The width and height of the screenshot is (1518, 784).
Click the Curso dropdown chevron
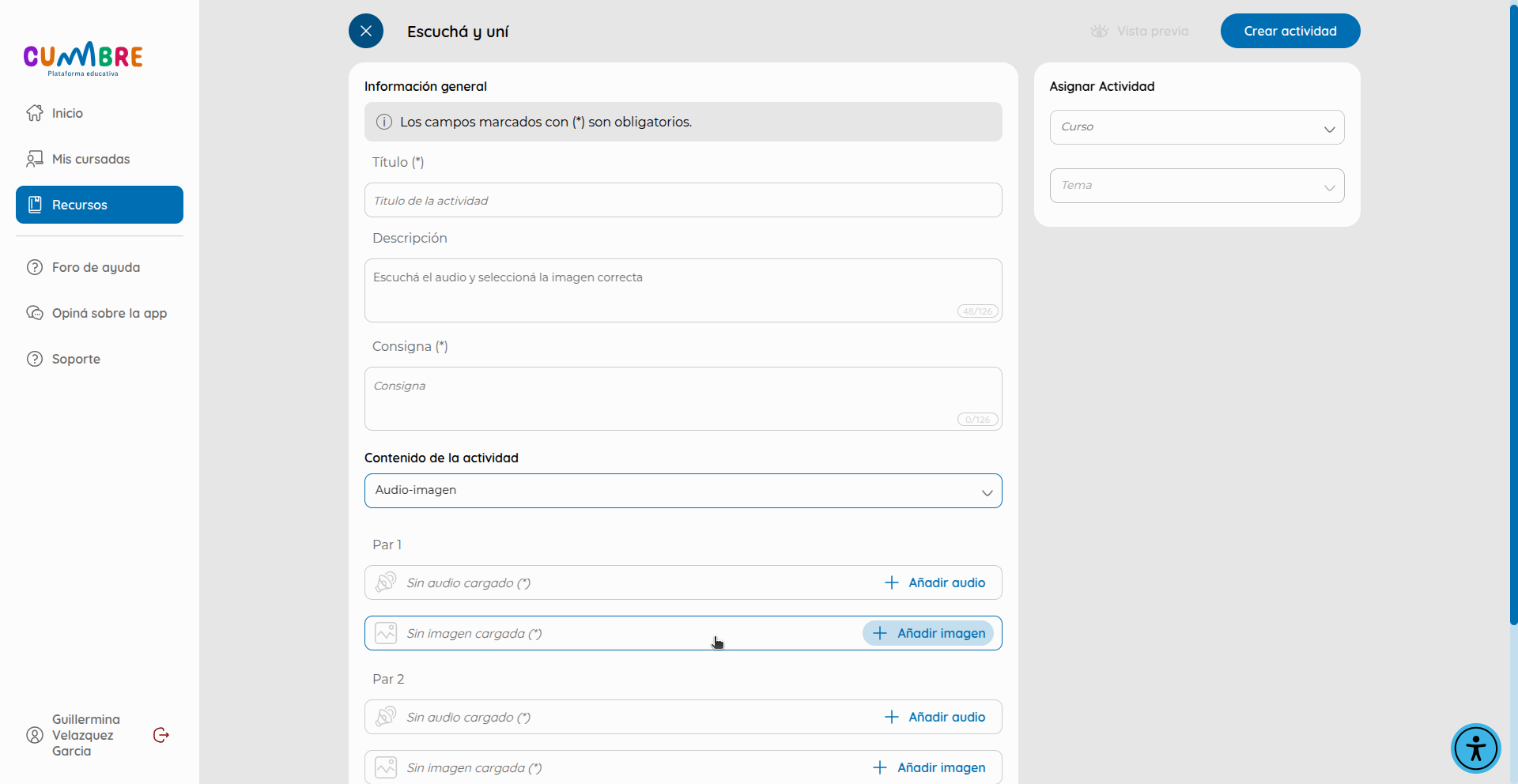click(x=1329, y=129)
